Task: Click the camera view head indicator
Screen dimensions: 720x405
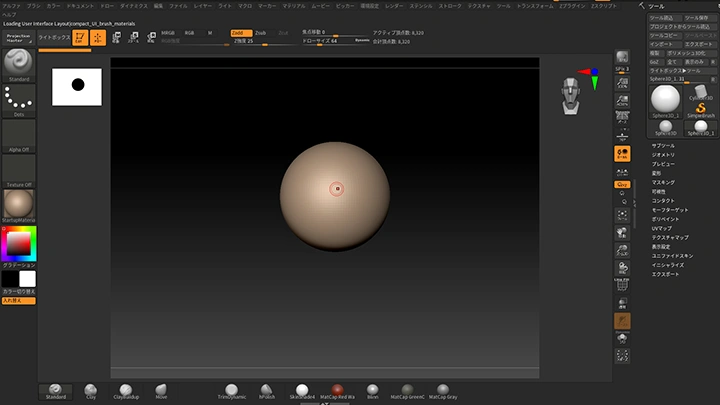Action: point(571,96)
